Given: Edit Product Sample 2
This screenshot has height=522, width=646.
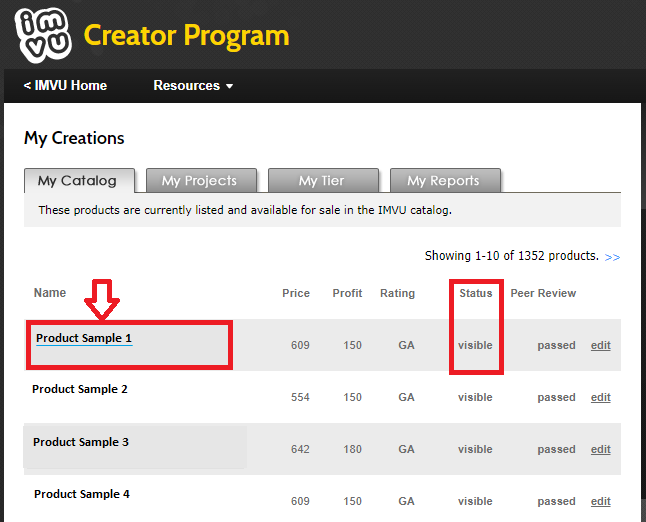Looking at the screenshot, I should coord(601,397).
